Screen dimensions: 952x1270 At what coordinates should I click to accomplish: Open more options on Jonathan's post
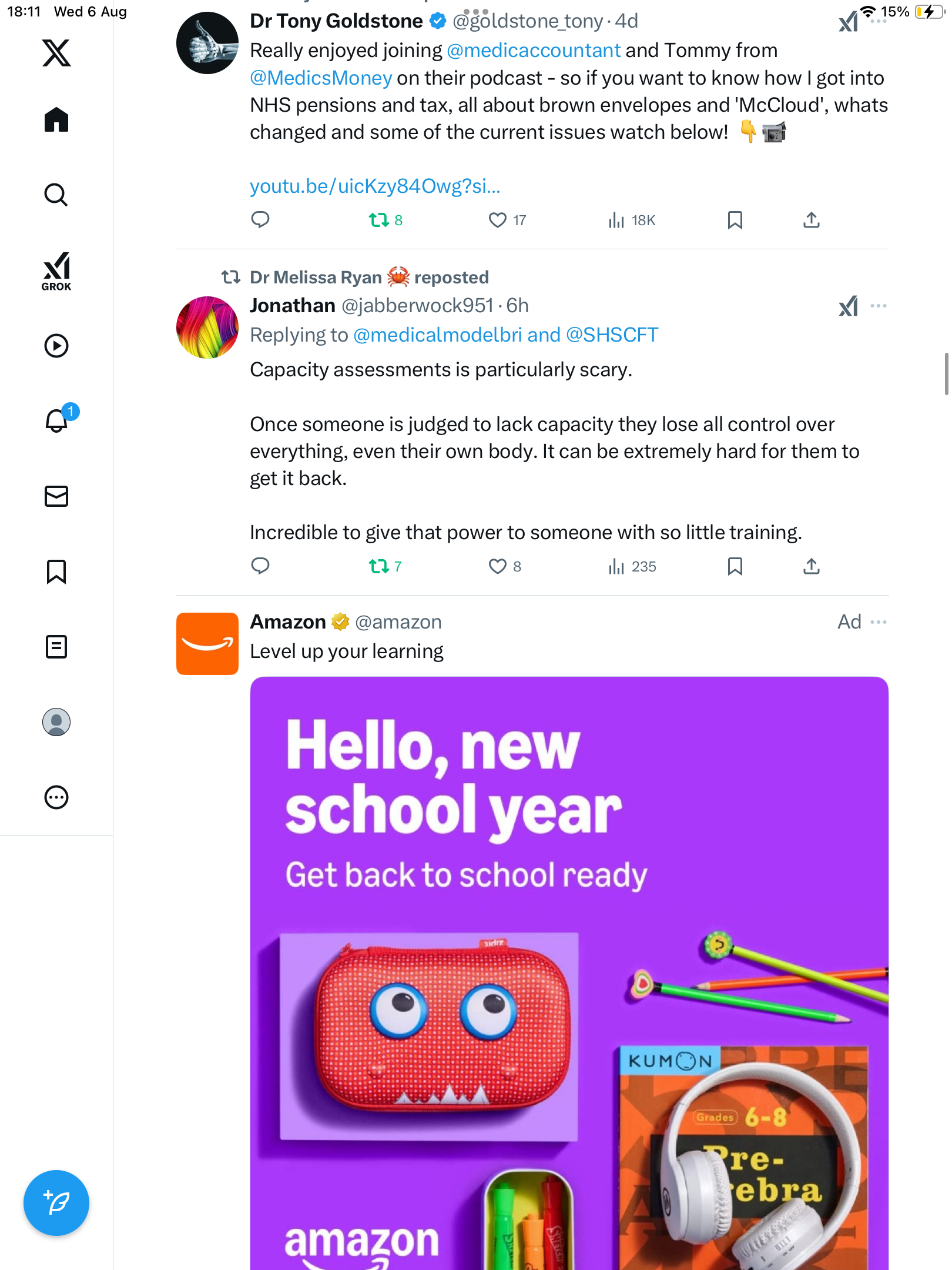[x=879, y=306]
